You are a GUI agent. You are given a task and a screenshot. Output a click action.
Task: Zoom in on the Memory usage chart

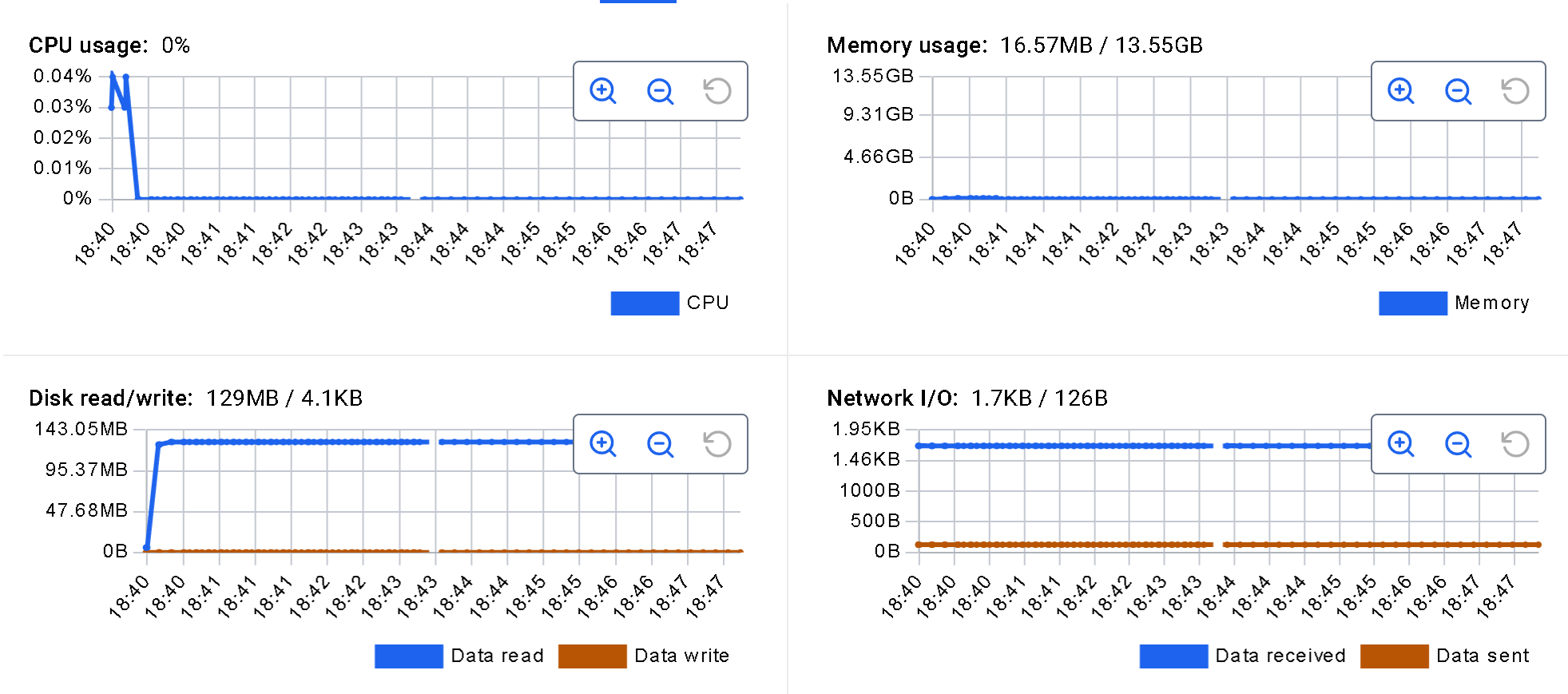point(1401,91)
